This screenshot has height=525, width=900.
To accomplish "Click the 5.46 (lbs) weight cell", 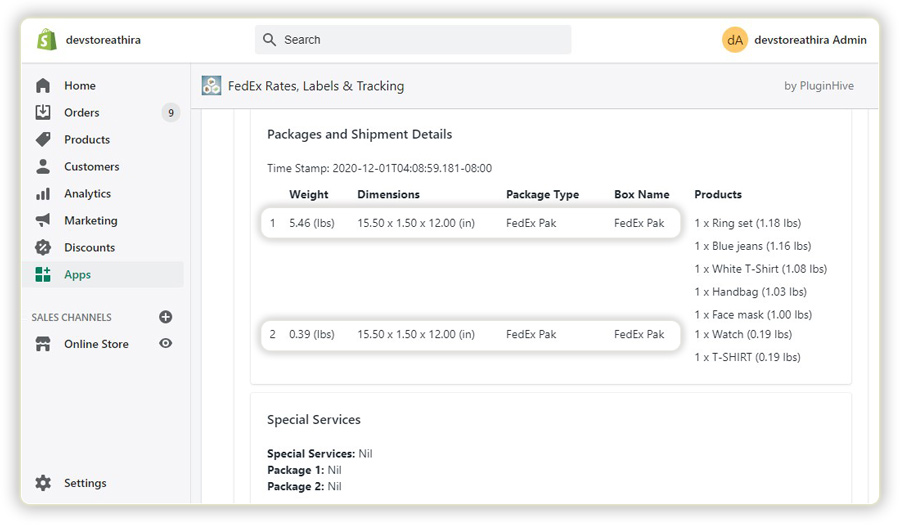I will (x=312, y=223).
